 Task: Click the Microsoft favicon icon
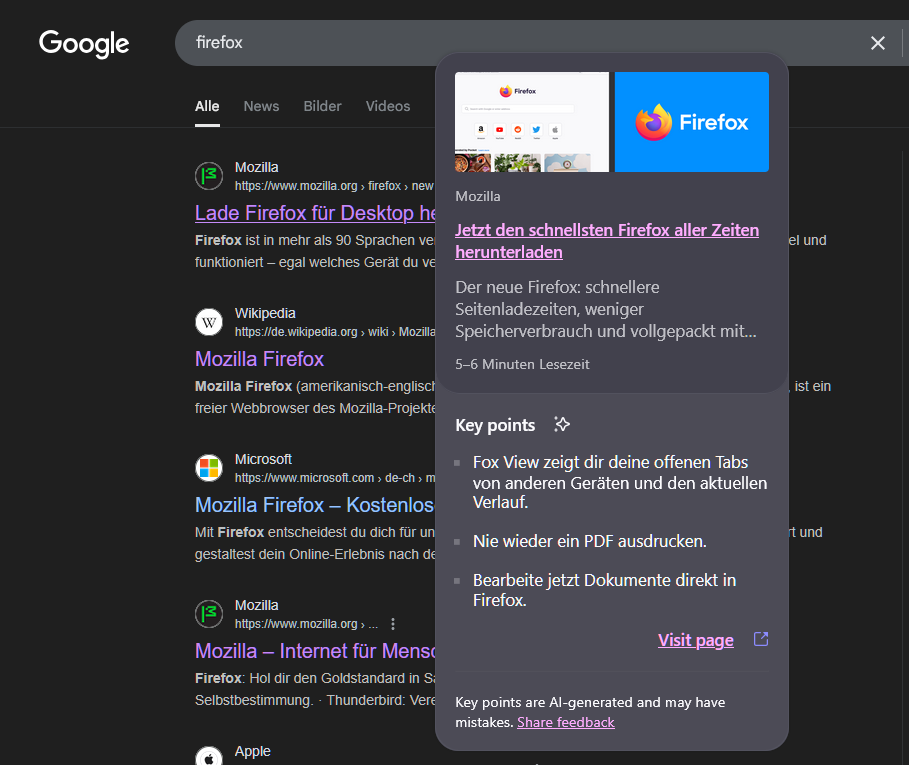click(x=209, y=468)
